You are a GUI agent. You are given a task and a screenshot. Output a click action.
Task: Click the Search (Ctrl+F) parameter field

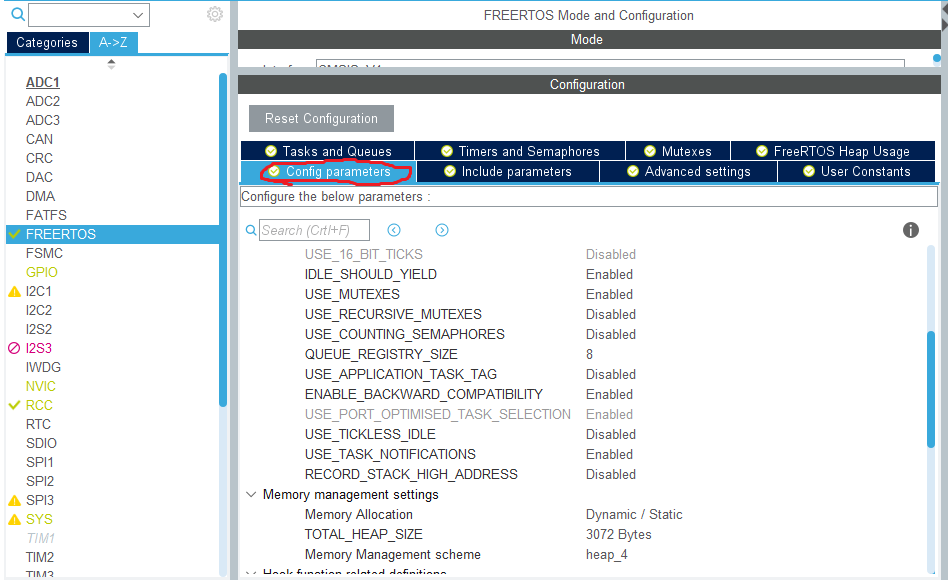tap(314, 230)
